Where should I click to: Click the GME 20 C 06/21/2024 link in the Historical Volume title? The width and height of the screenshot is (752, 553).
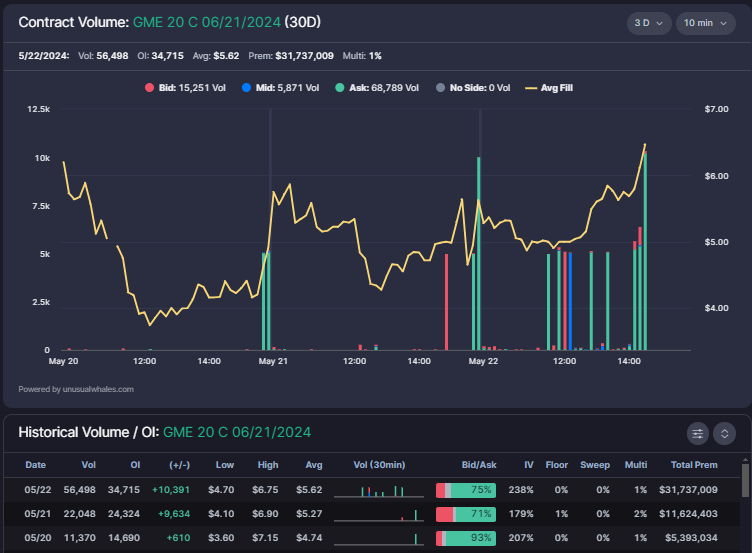(237, 432)
